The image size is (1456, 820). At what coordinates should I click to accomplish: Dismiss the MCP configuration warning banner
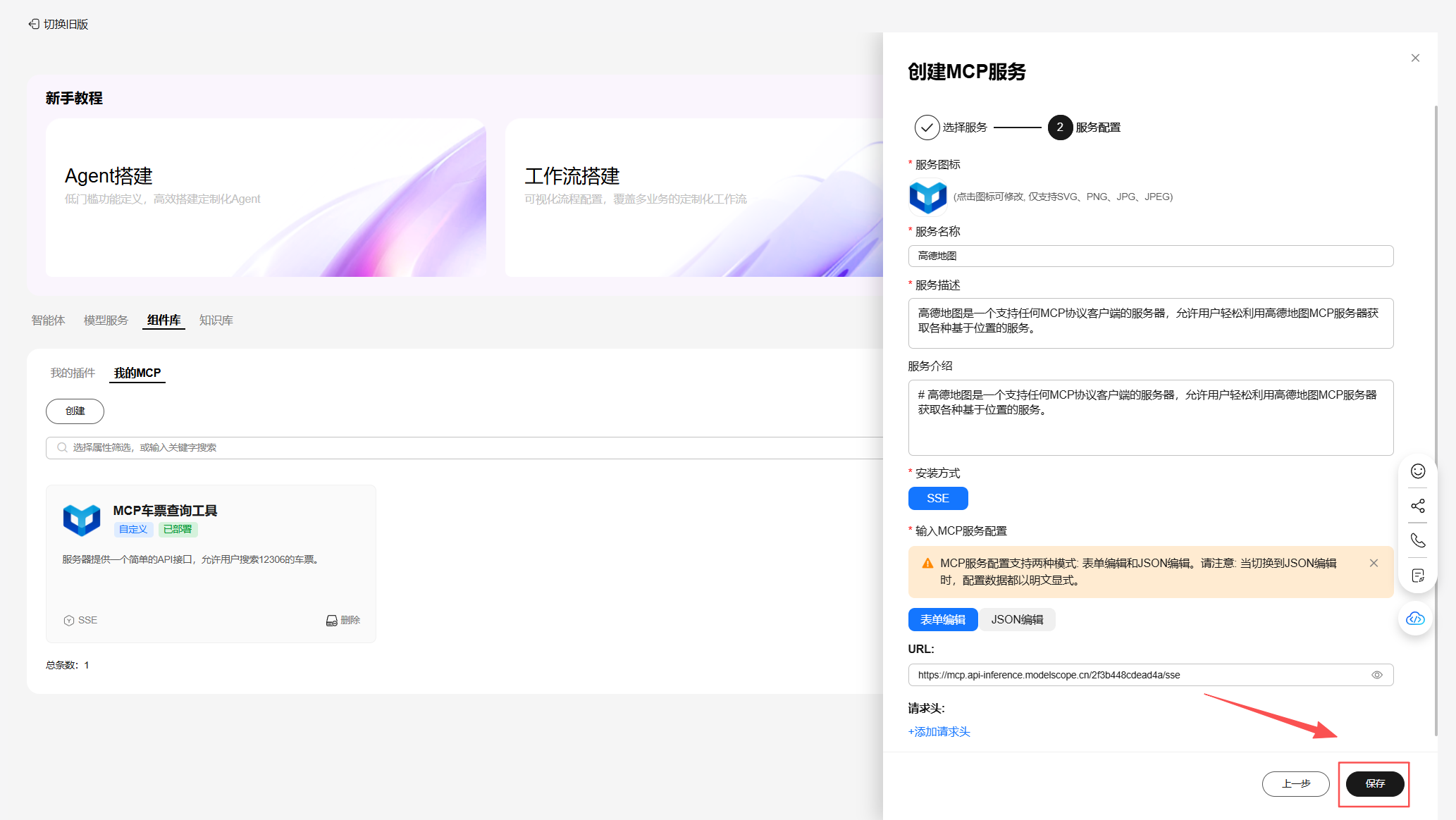point(1373,563)
